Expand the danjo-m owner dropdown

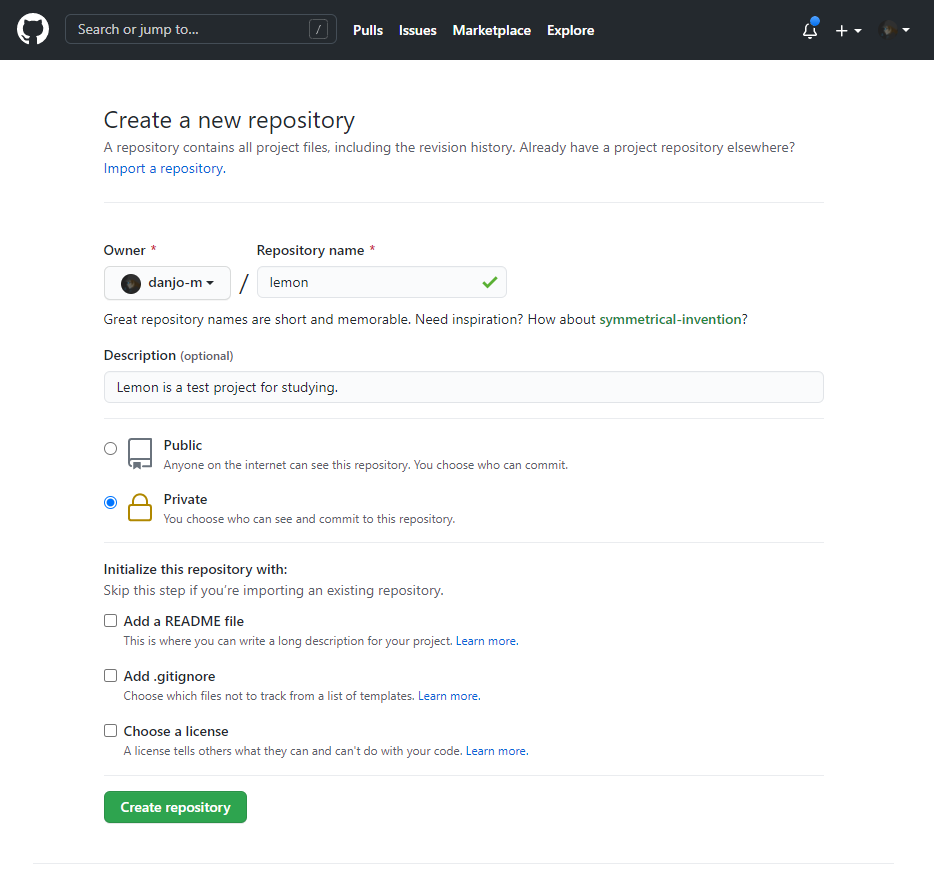coord(167,283)
